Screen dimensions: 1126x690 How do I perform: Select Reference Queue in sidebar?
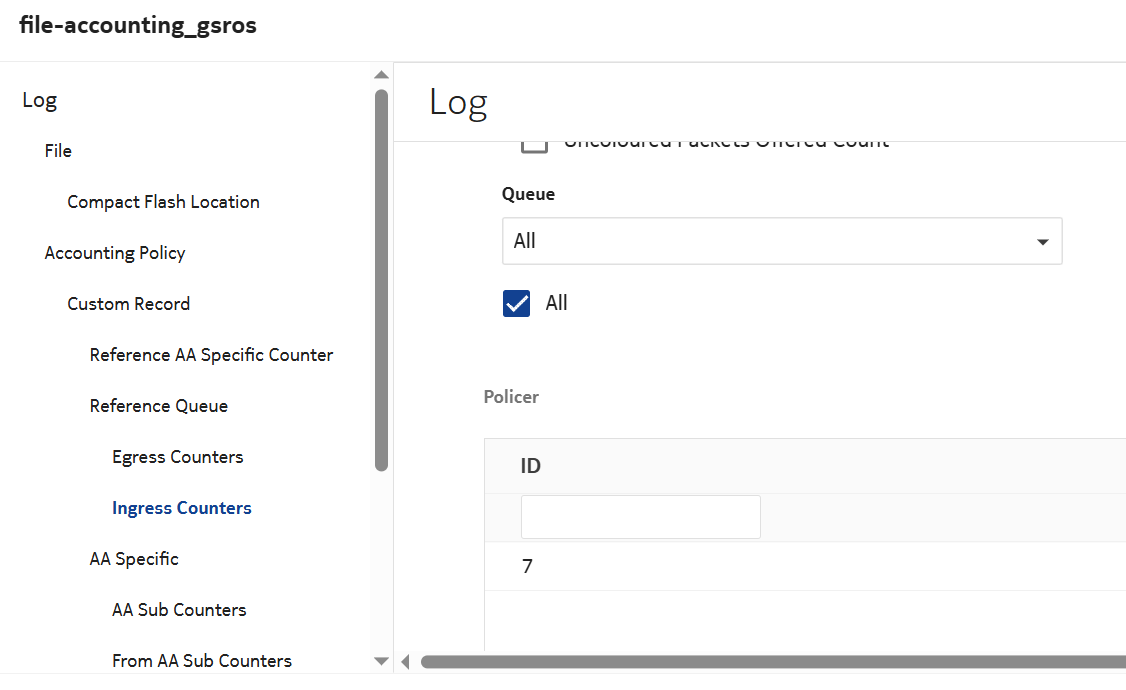pyautogui.click(x=158, y=406)
